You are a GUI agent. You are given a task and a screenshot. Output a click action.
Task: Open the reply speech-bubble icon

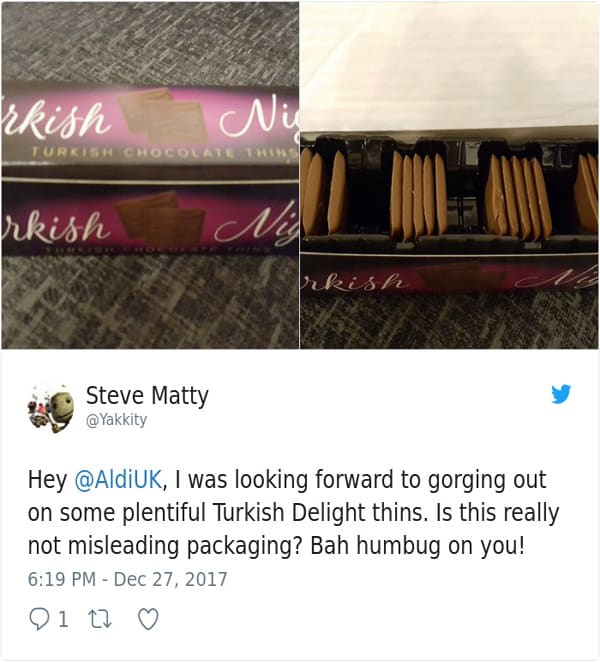point(39,619)
